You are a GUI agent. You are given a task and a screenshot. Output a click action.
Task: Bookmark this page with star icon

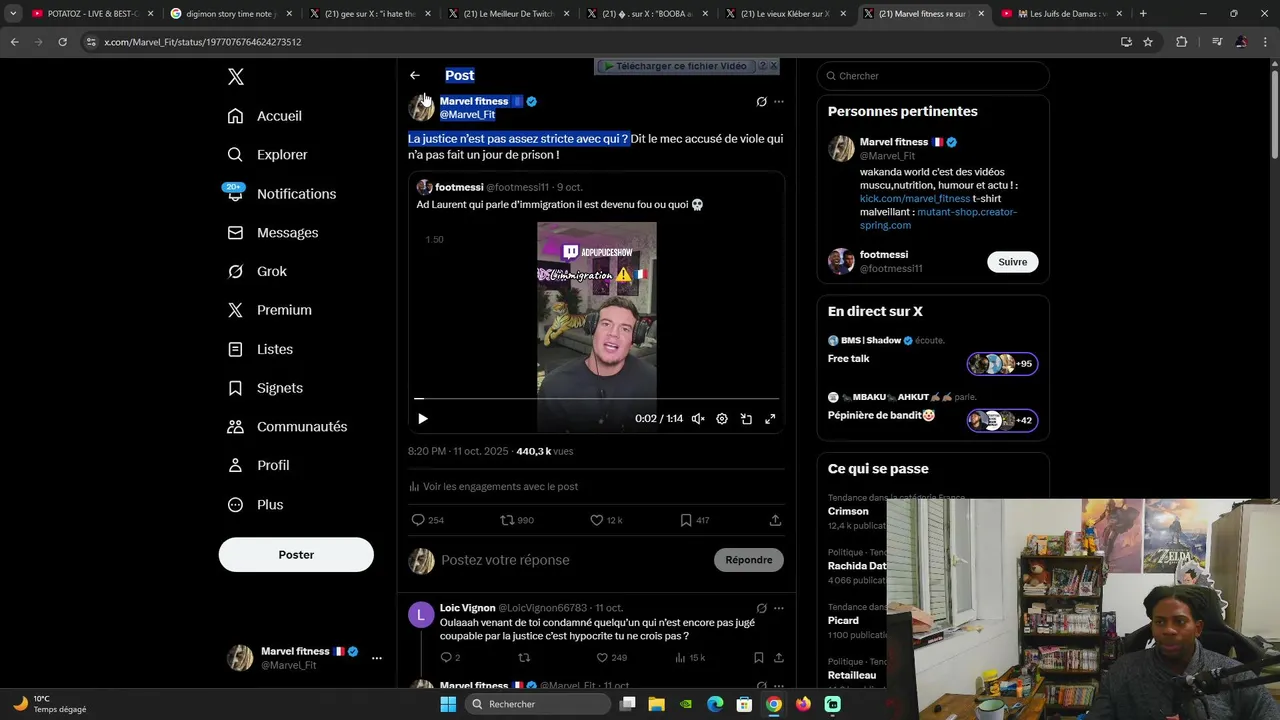point(1148,42)
